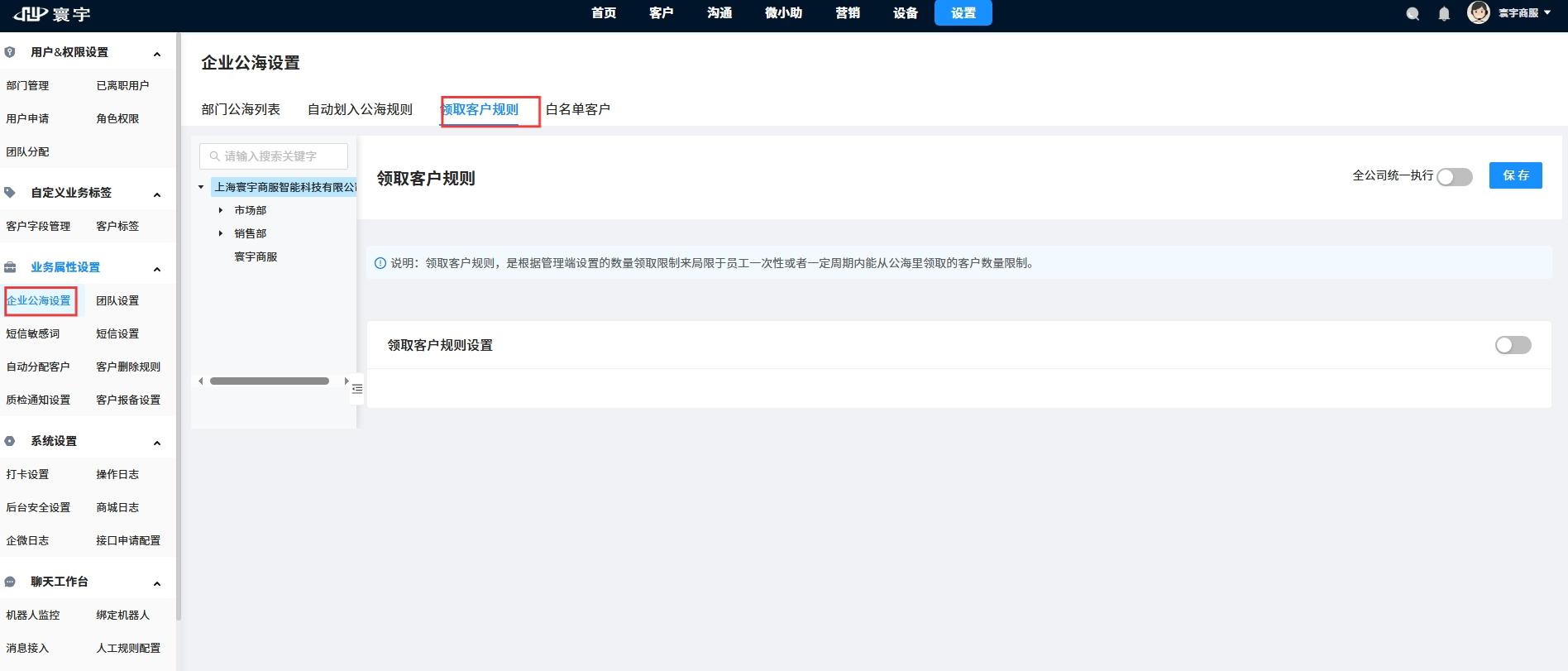Open 营销 top menu

coord(848,13)
